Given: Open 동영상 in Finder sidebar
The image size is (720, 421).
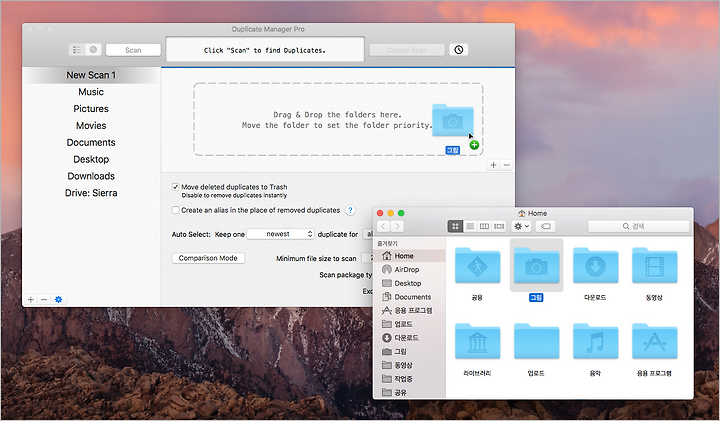Looking at the screenshot, I should coord(409,365).
